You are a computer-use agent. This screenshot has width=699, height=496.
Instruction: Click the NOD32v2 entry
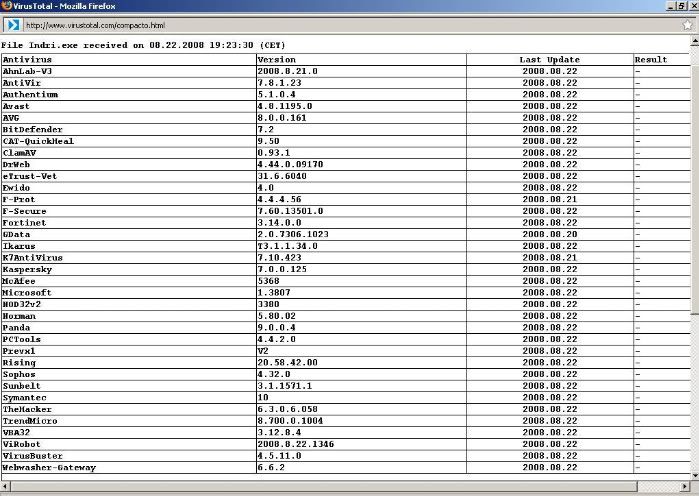[21, 304]
